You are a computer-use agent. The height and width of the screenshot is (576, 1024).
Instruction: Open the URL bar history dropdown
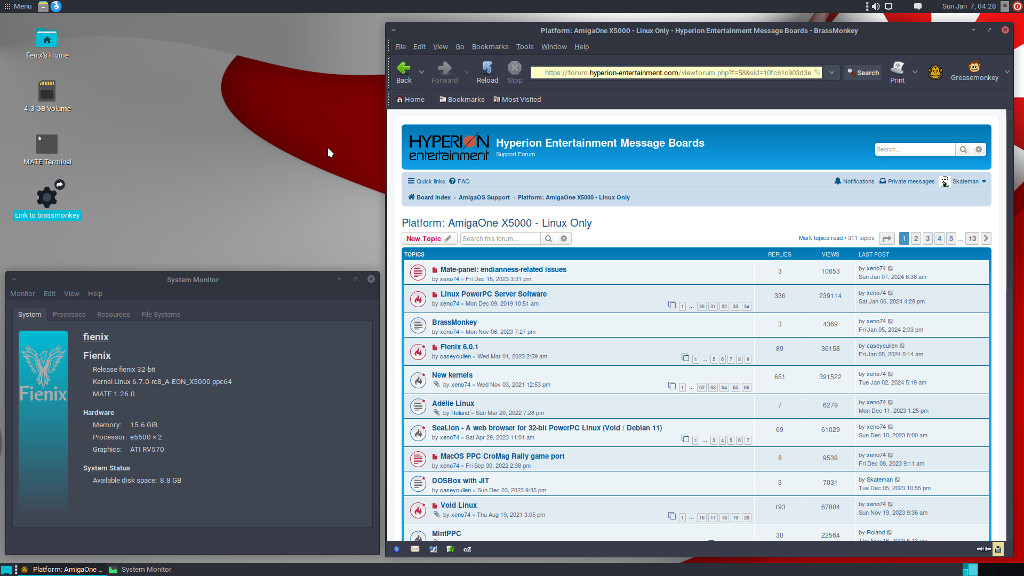[x=831, y=72]
